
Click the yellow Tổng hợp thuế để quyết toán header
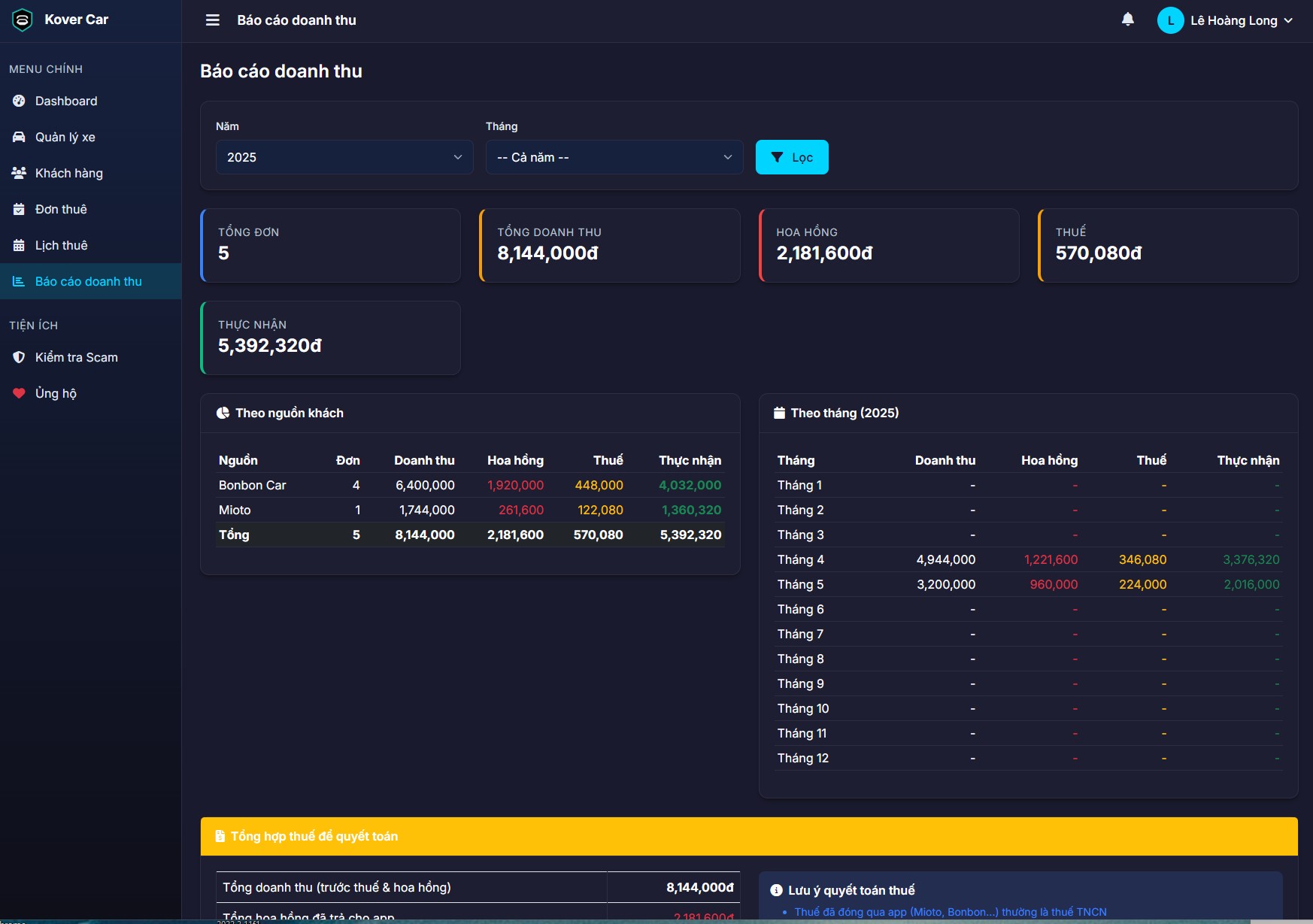[748, 836]
